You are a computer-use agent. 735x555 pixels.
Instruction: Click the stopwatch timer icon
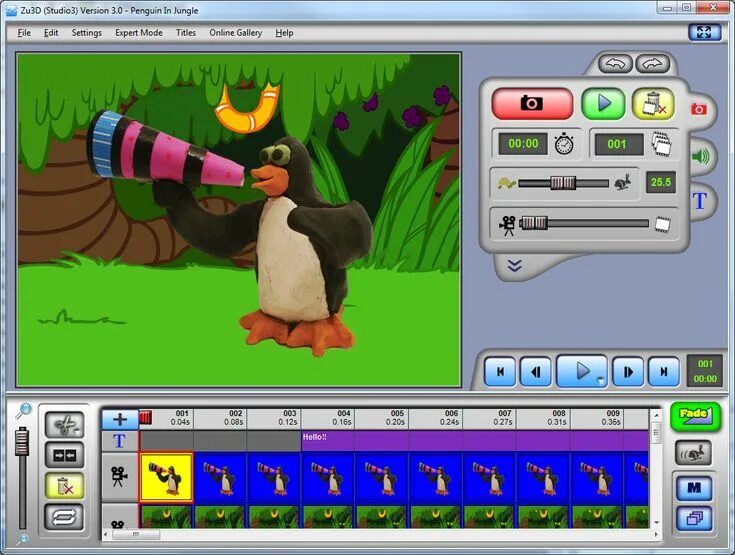[x=564, y=143]
